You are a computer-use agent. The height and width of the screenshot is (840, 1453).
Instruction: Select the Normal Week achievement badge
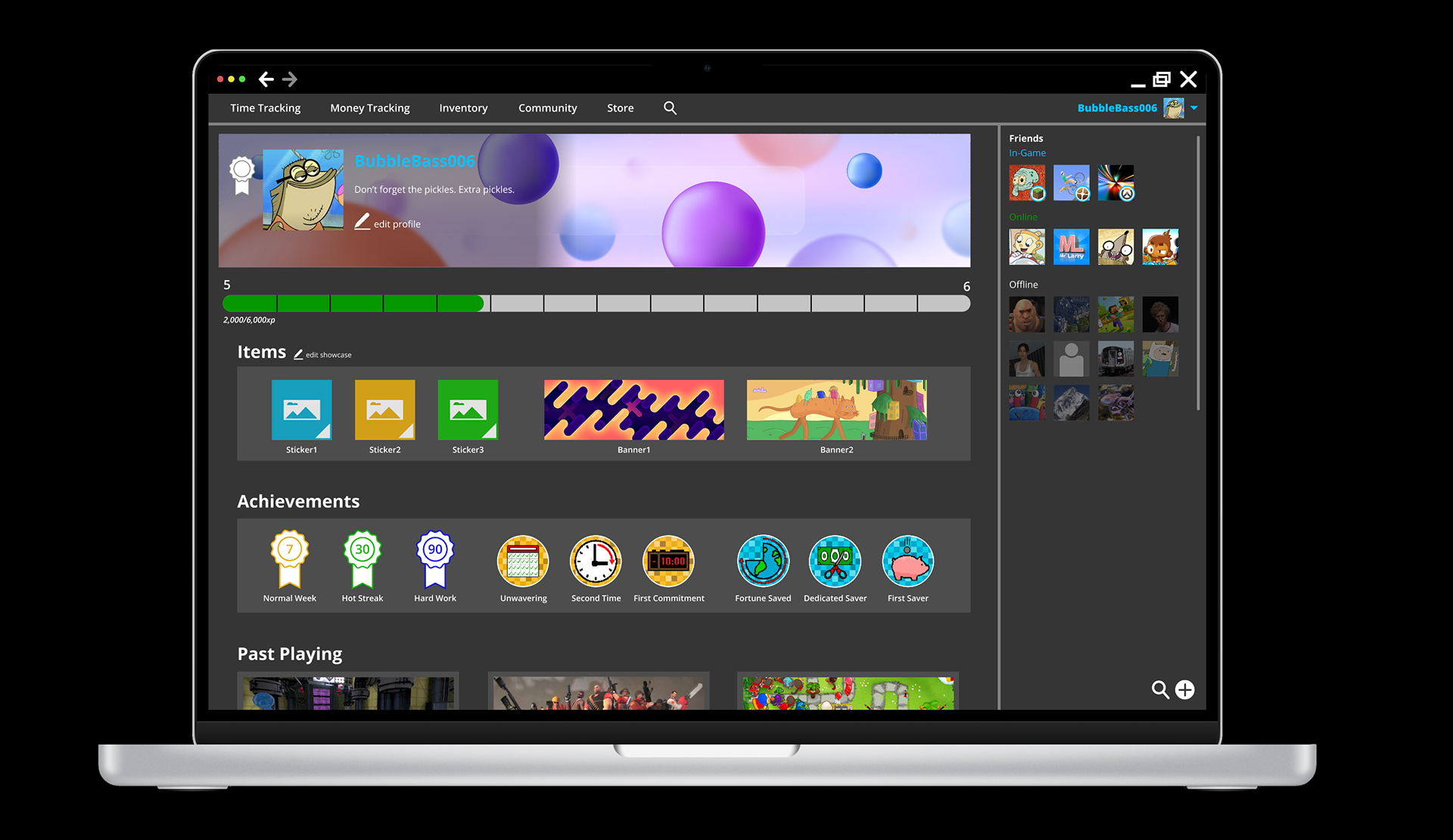[x=290, y=559]
